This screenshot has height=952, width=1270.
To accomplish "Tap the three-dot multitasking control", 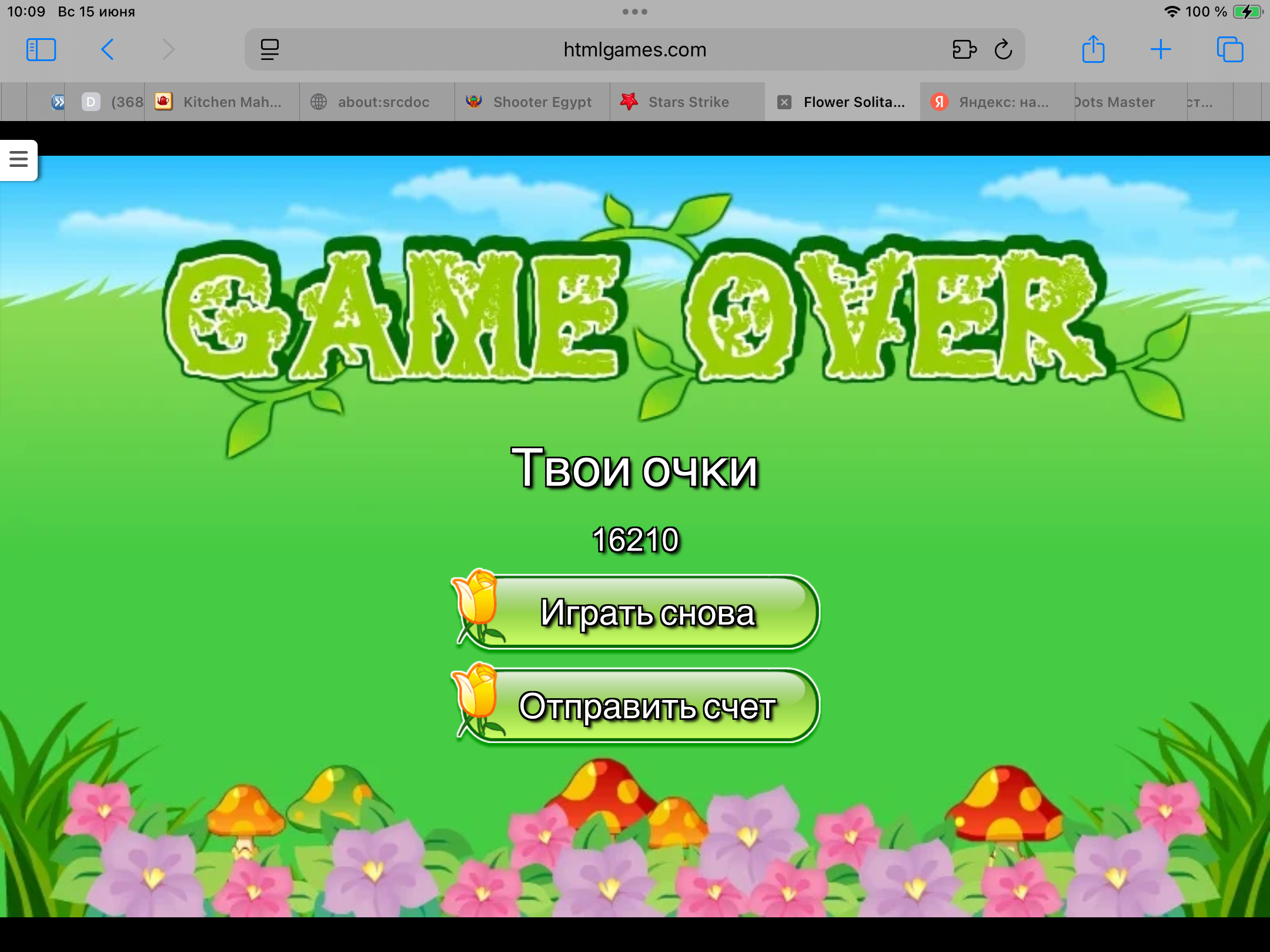I will (x=635, y=12).
